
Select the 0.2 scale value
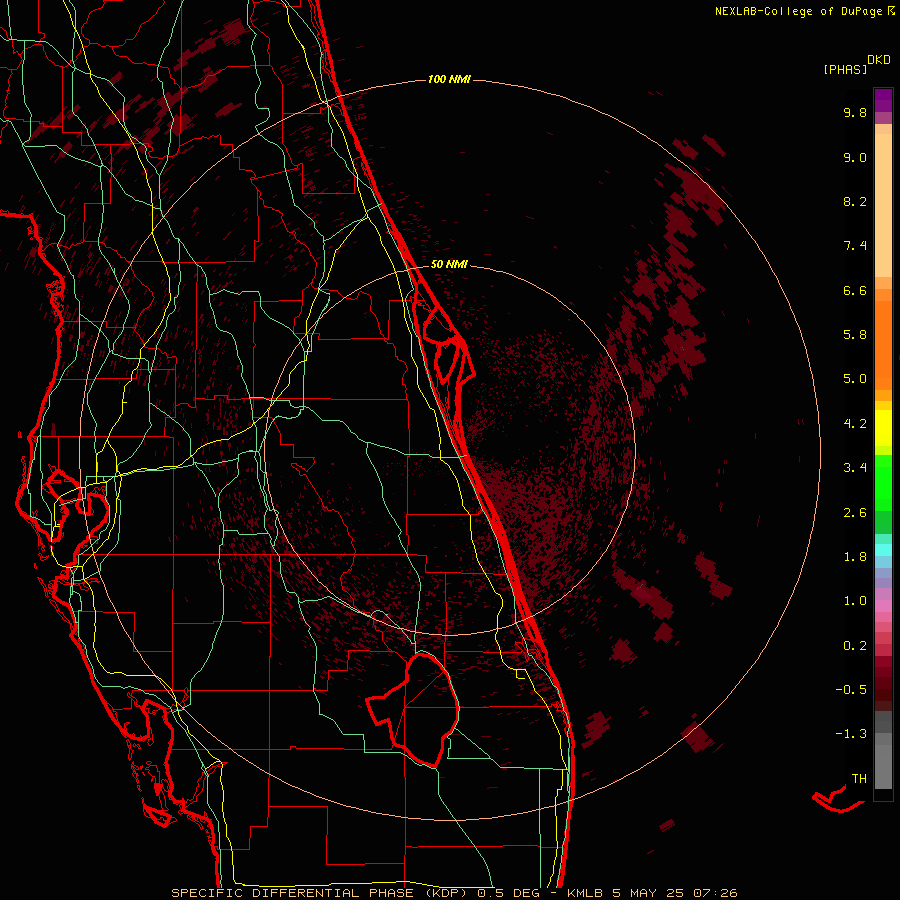[855, 646]
